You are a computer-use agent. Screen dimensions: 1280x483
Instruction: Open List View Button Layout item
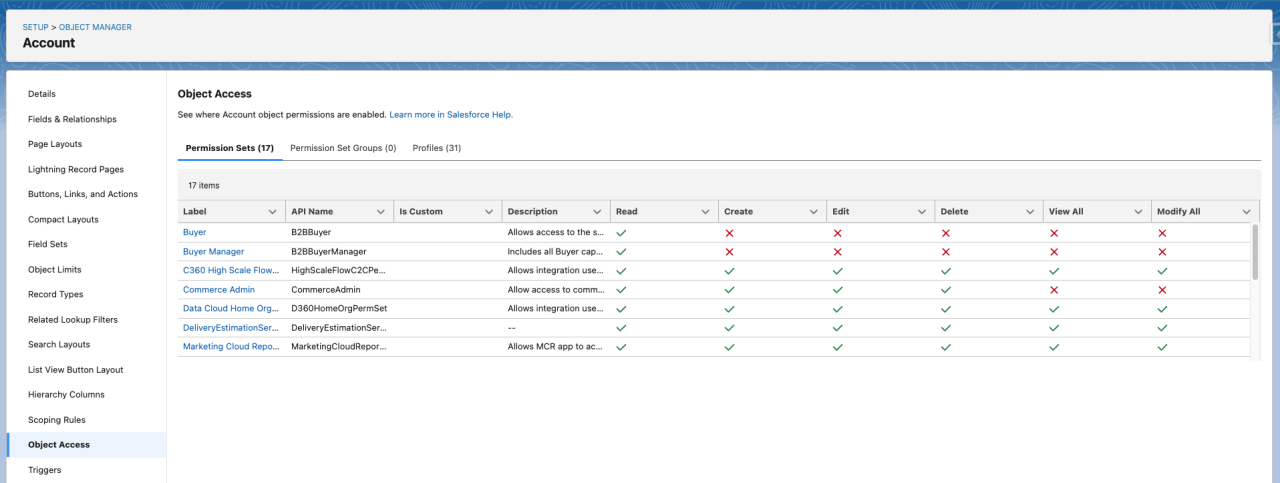click(76, 369)
